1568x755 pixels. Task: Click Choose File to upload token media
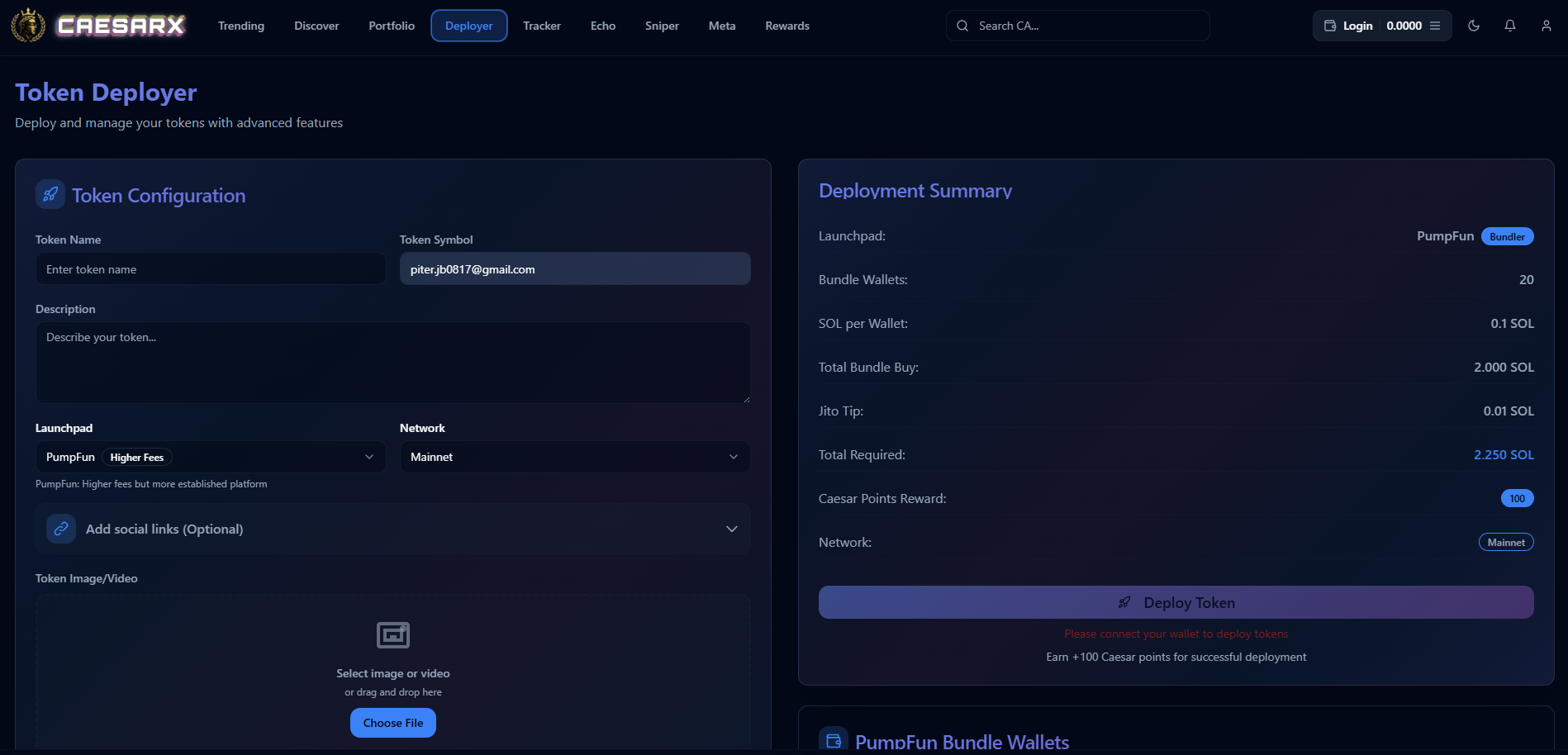click(x=392, y=722)
